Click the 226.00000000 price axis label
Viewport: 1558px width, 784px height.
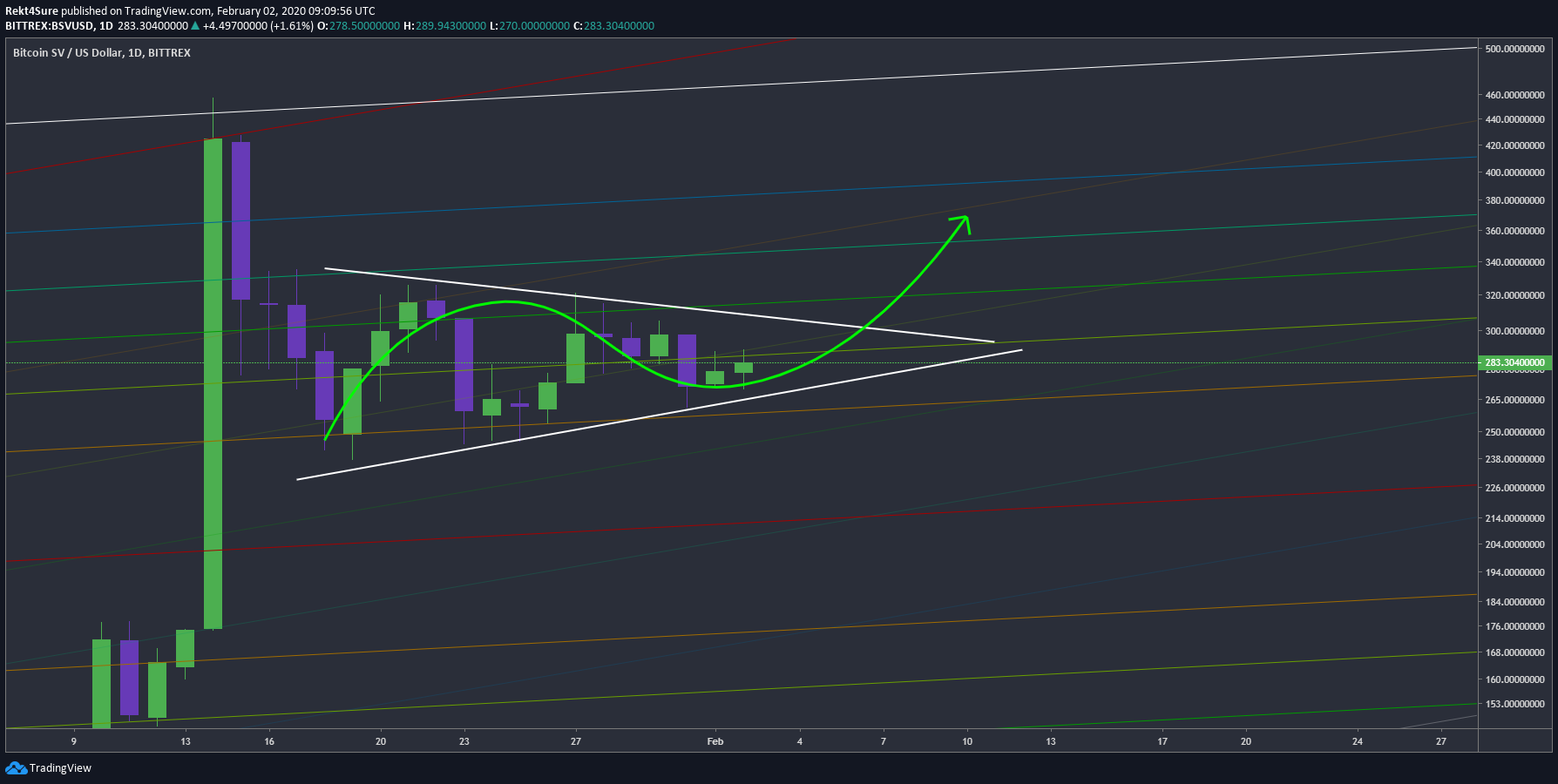tap(1514, 488)
